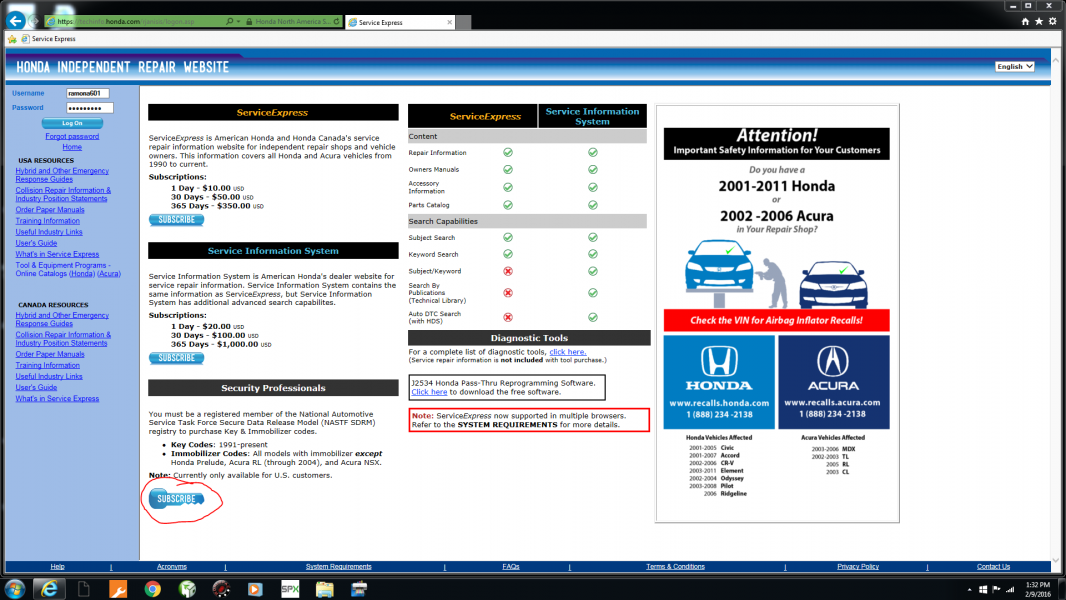Select the Service Express browser tab

coord(400,22)
